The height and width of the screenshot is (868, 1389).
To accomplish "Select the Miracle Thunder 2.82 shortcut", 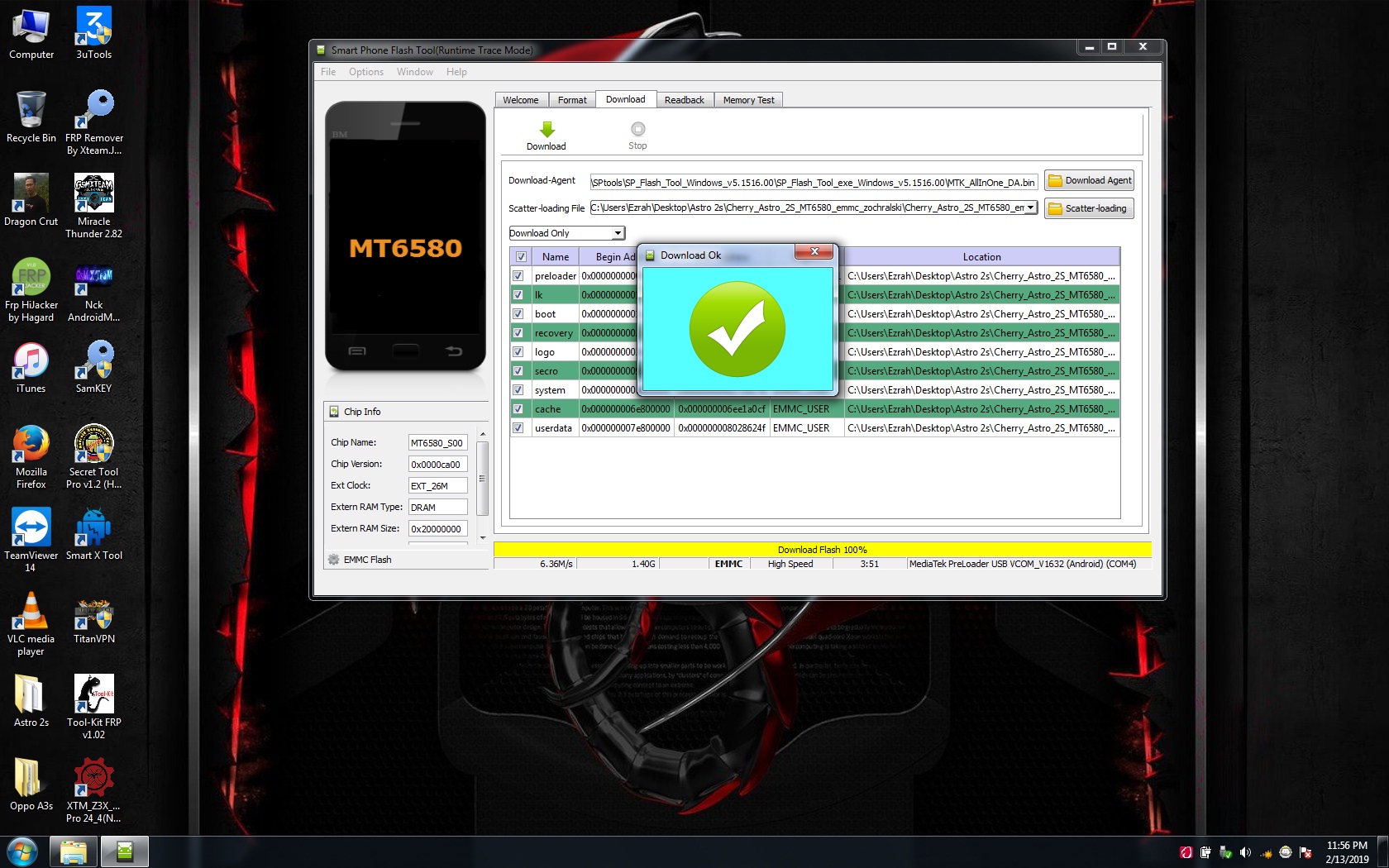I will (94, 206).
